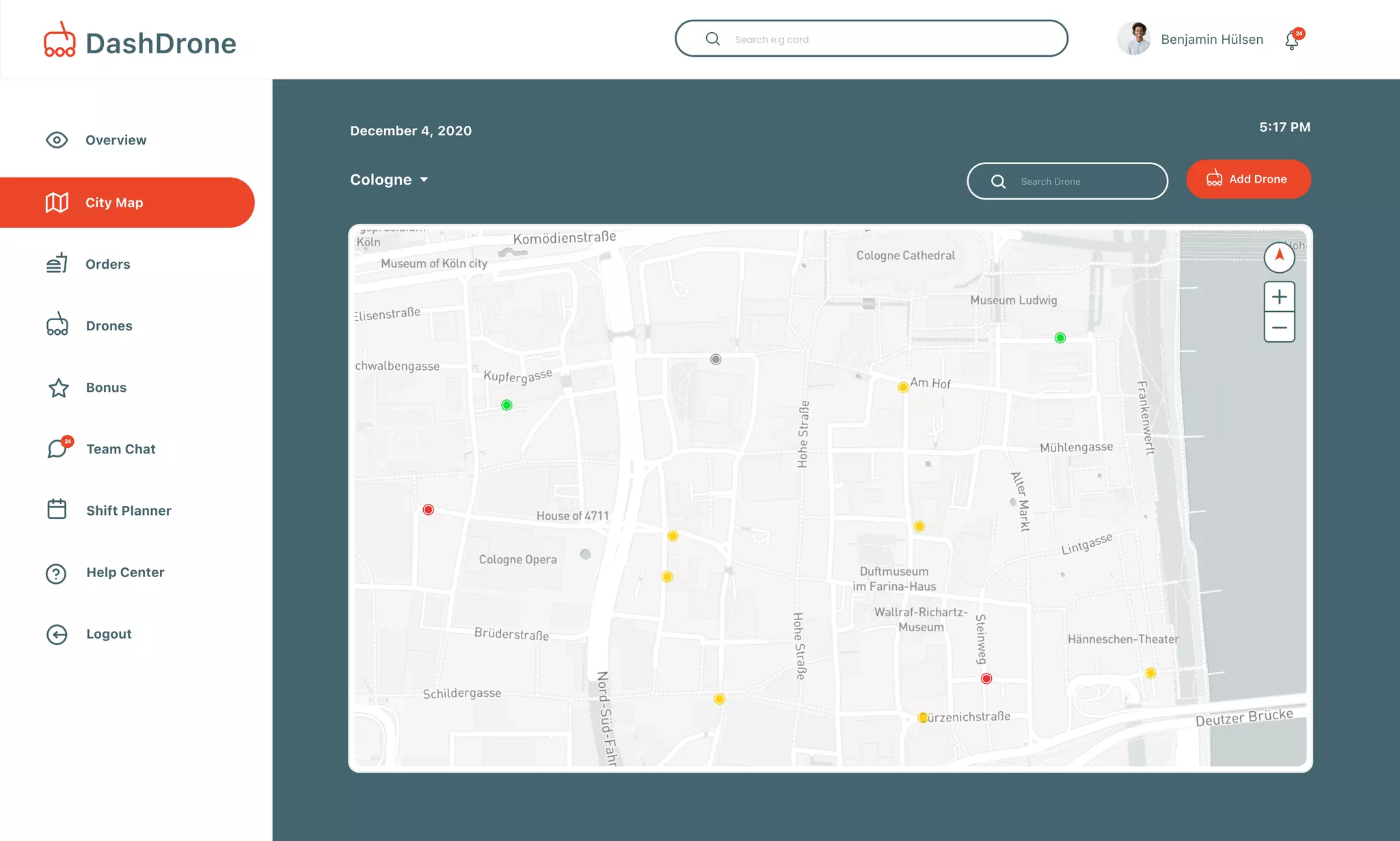Open notifications via the bell icon
Screen dimensions: 1400x841
pyautogui.click(x=1293, y=40)
